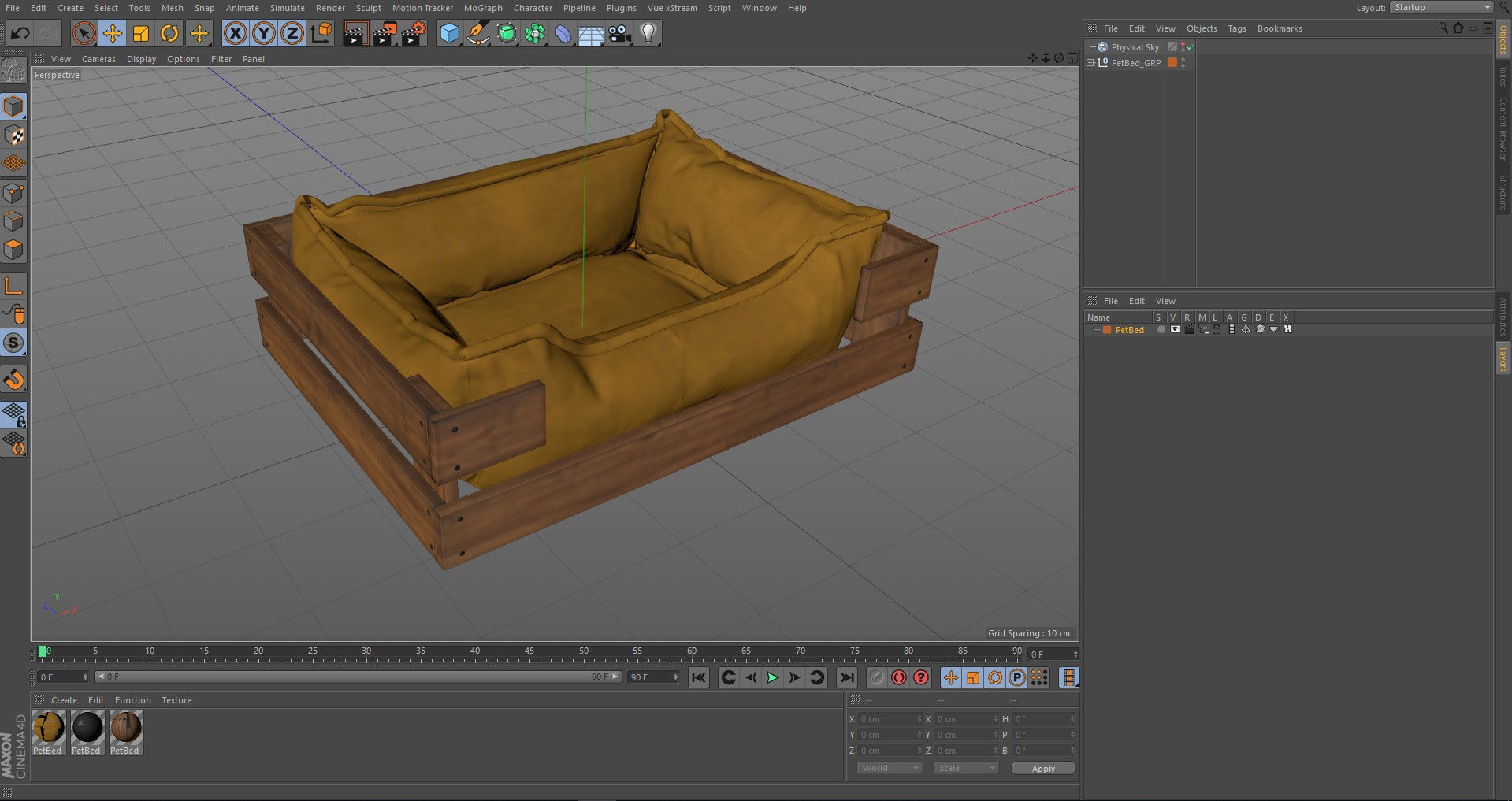Select the black PetBed material thumbnail
This screenshot has width=1512, height=801.
click(87, 728)
